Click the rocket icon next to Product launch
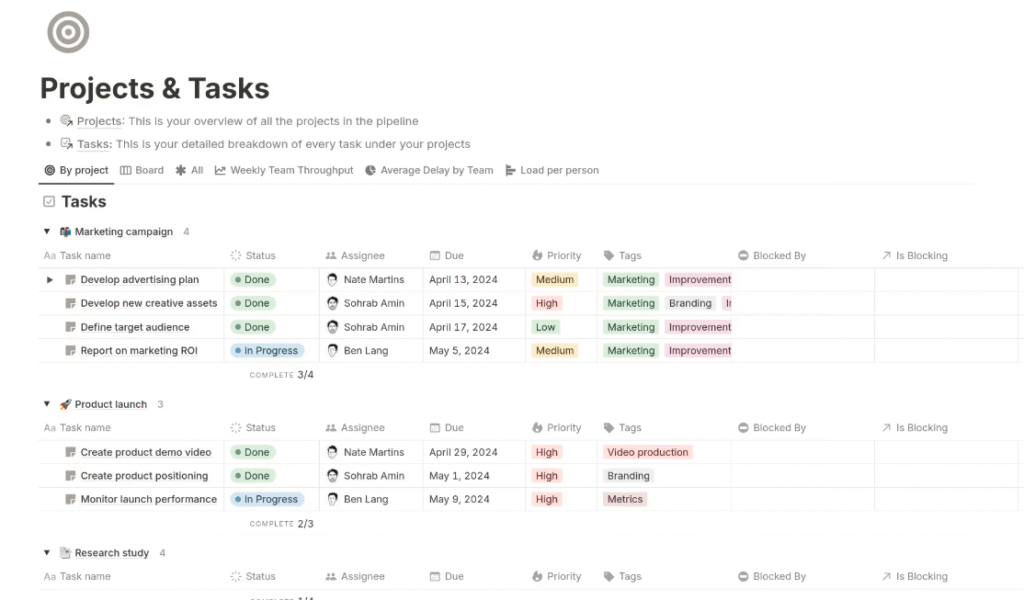Image resolution: width=1024 pixels, height=600 pixels. (65, 405)
